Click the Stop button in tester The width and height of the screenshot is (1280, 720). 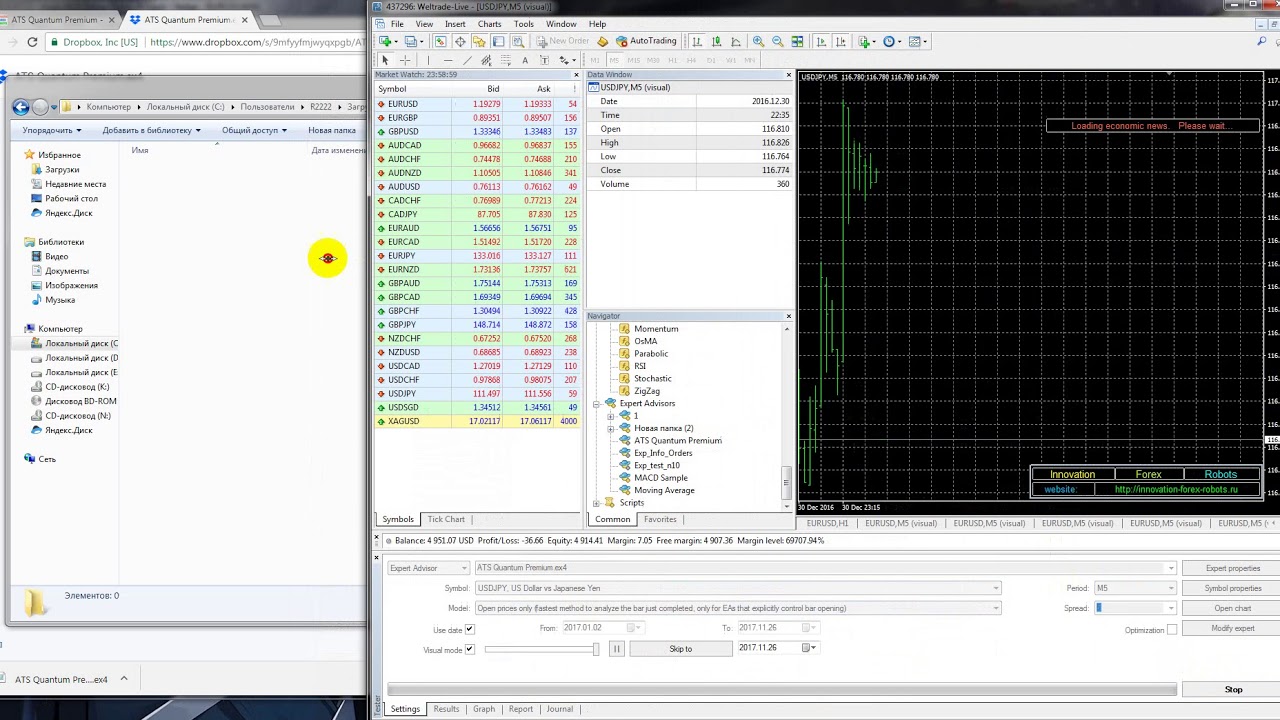[1233, 689]
